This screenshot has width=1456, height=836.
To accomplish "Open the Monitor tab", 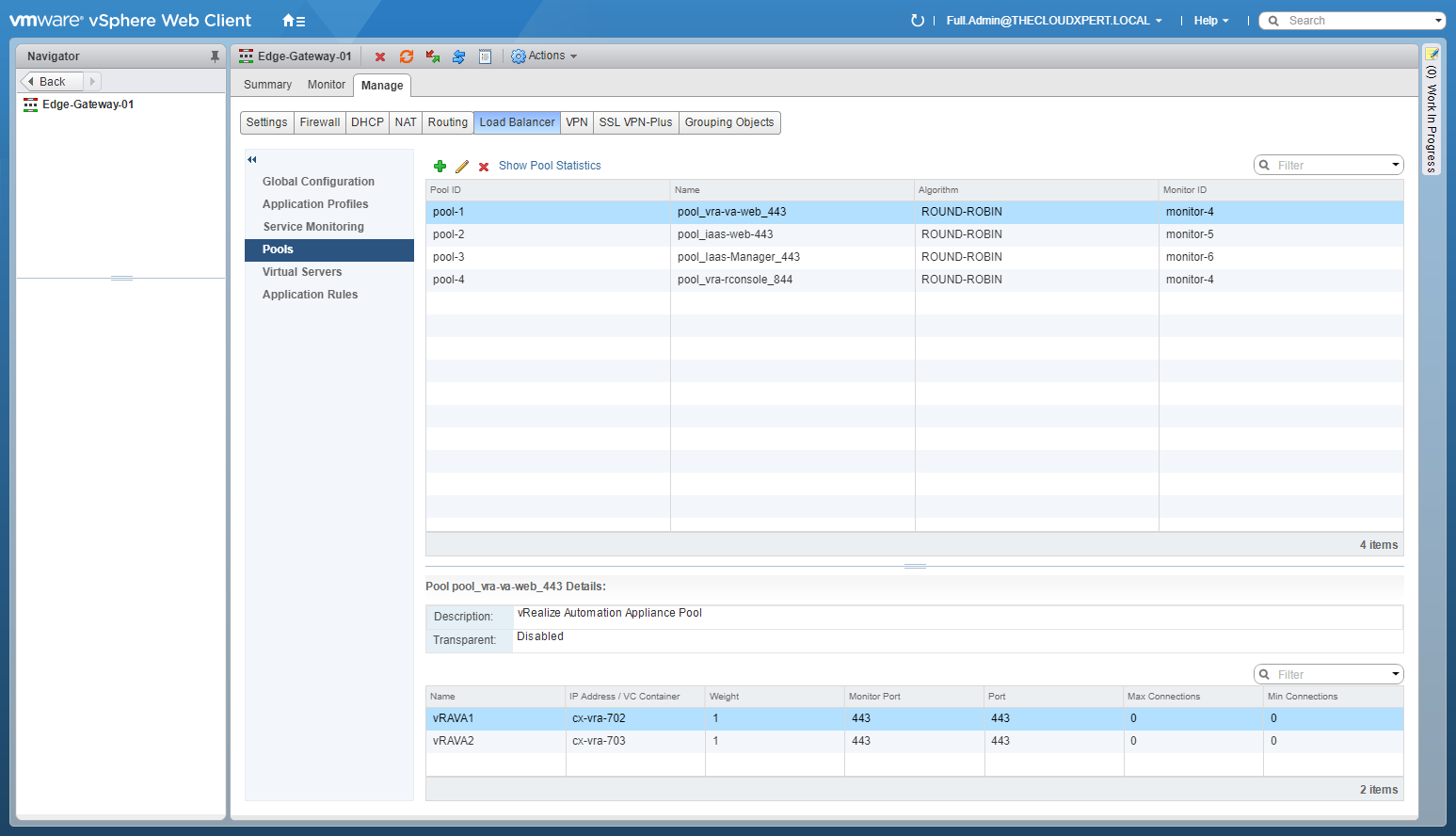I will tap(326, 85).
